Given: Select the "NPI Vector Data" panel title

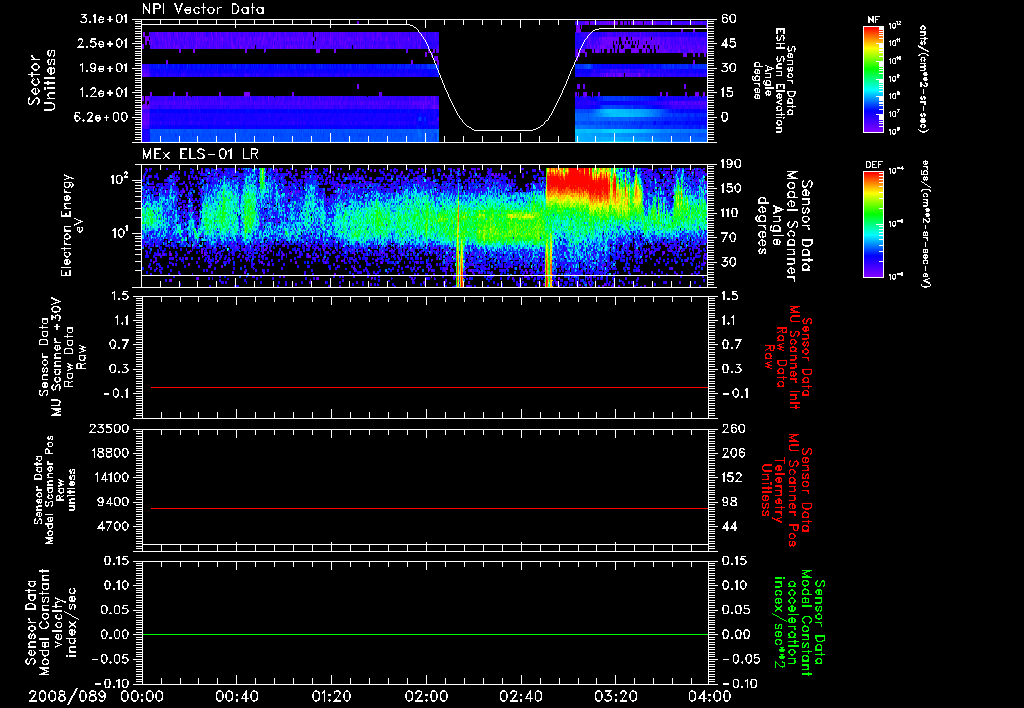Looking at the screenshot, I should (x=203, y=9).
